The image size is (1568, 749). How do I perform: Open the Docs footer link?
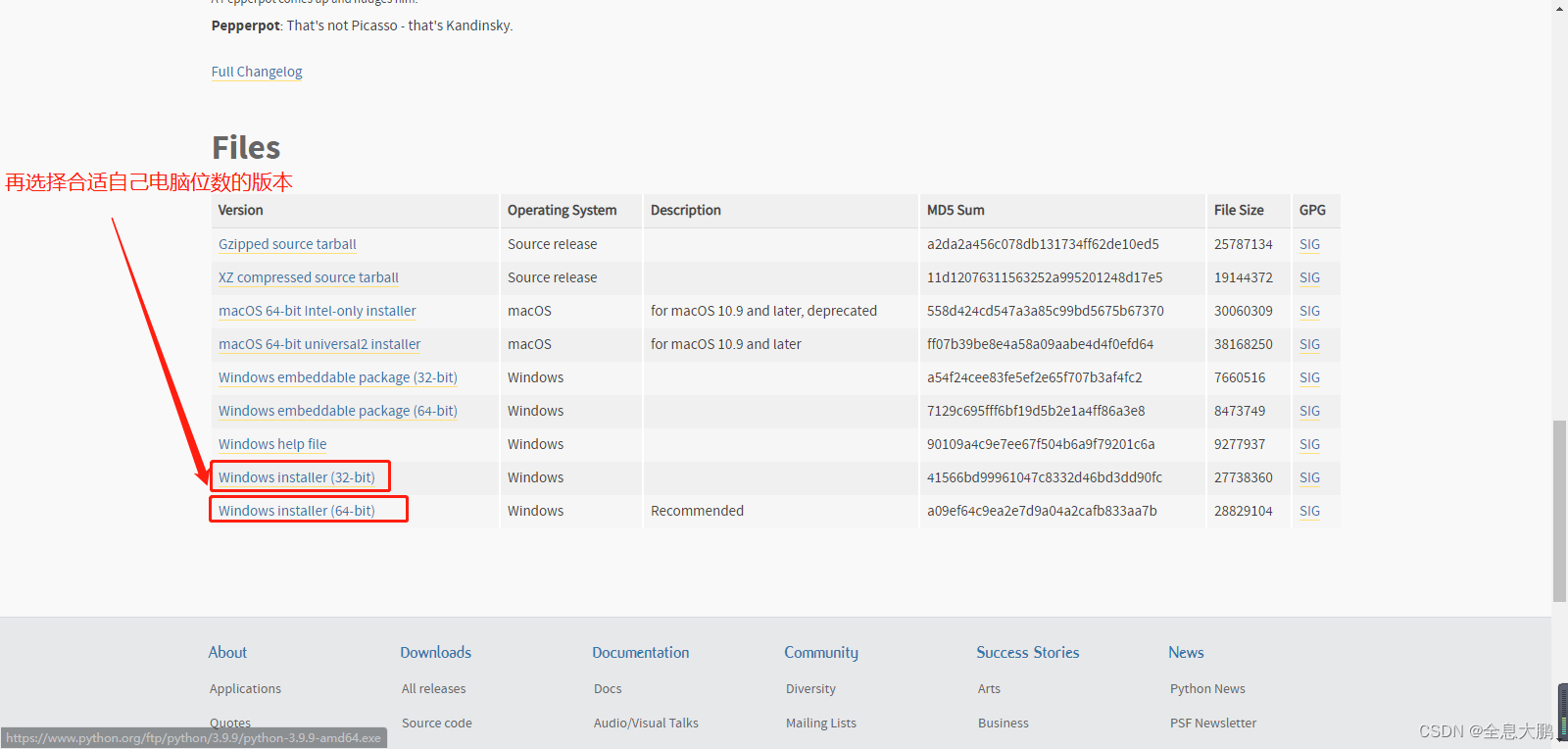click(608, 689)
